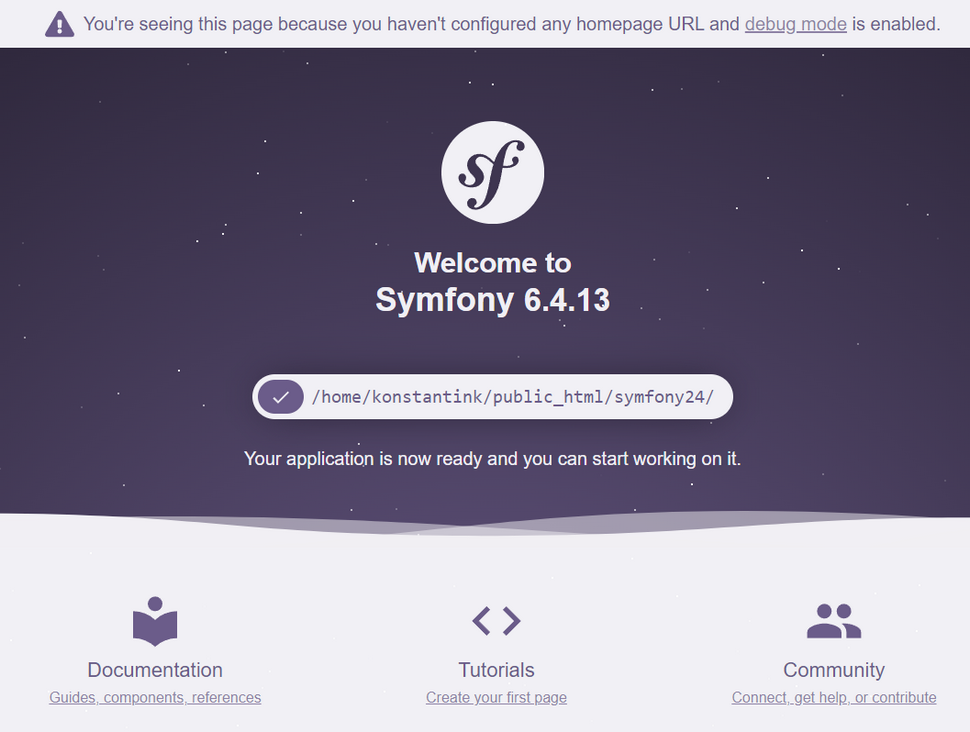Click the Welcome to Symfony 6.4.13 title
Image resolution: width=970 pixels, height=732 pixels.
(492, 282)
